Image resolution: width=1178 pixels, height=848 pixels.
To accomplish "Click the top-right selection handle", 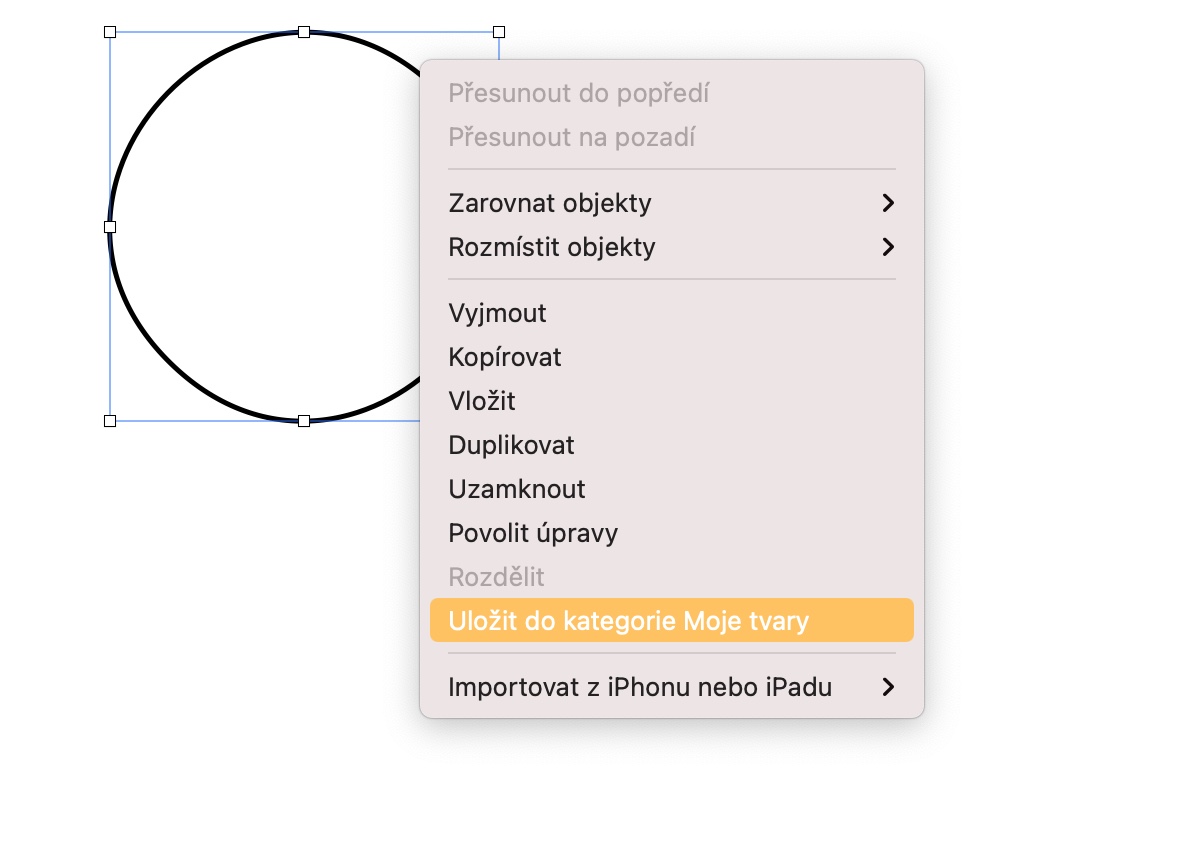I will tap(499, 32).
